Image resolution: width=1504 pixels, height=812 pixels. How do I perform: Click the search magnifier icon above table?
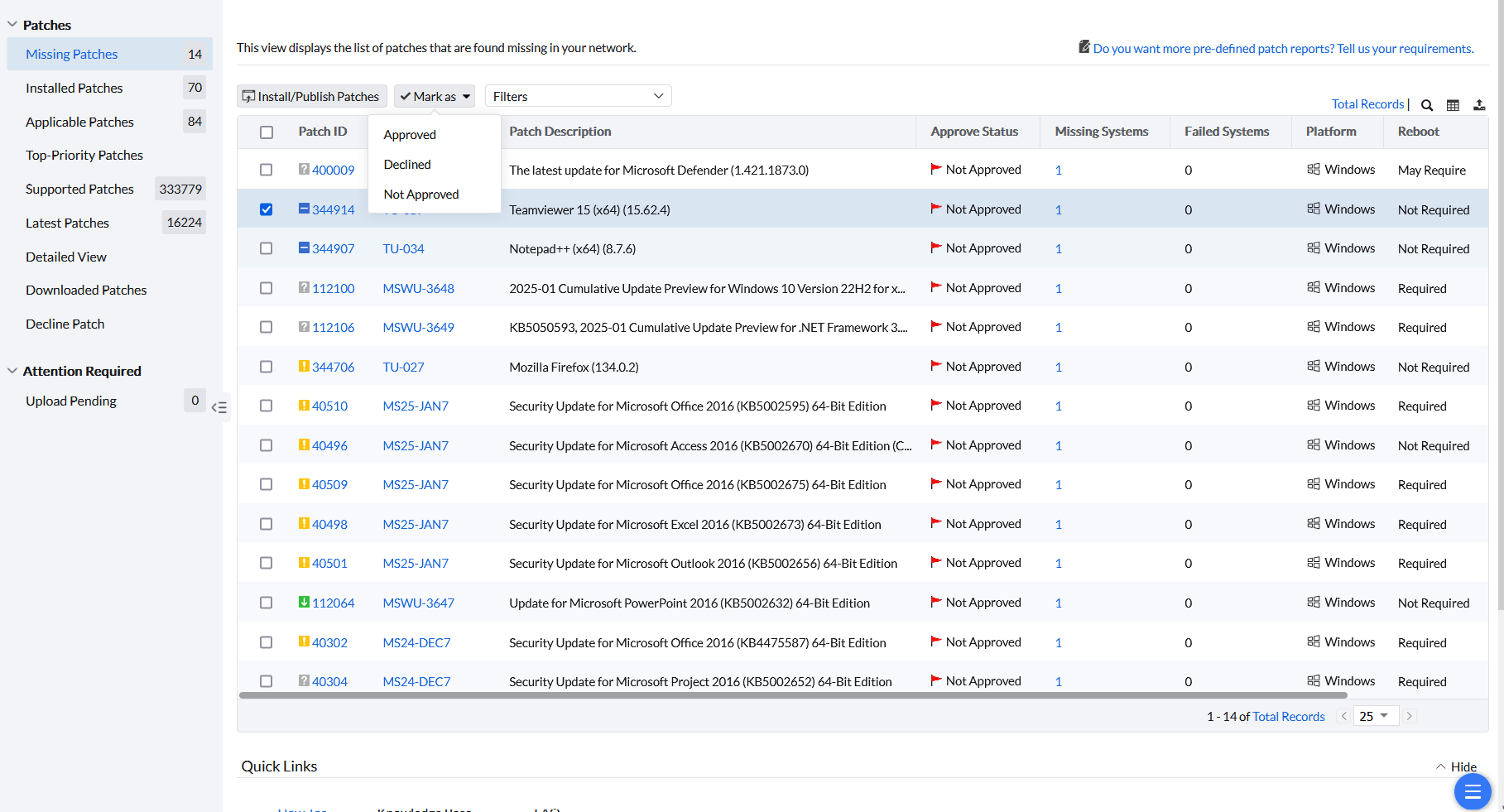[1427, 105]
